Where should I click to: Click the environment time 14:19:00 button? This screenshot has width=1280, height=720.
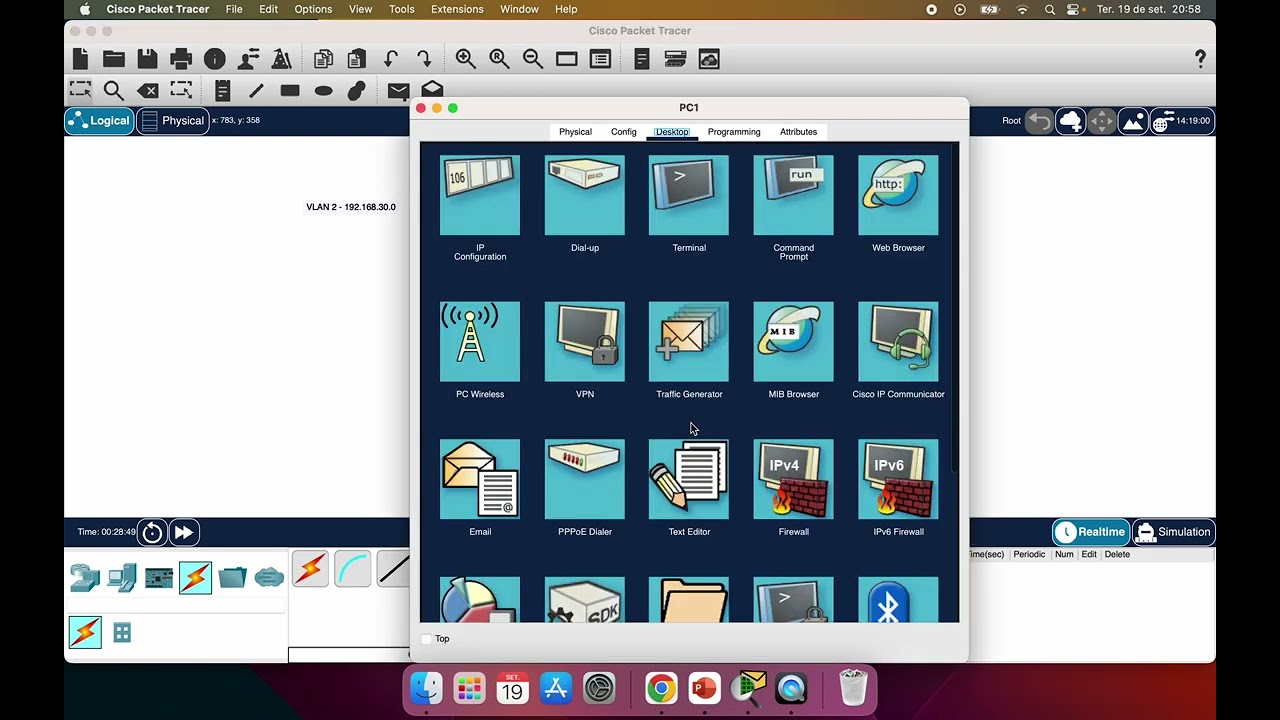click(x=1182, y=121)
